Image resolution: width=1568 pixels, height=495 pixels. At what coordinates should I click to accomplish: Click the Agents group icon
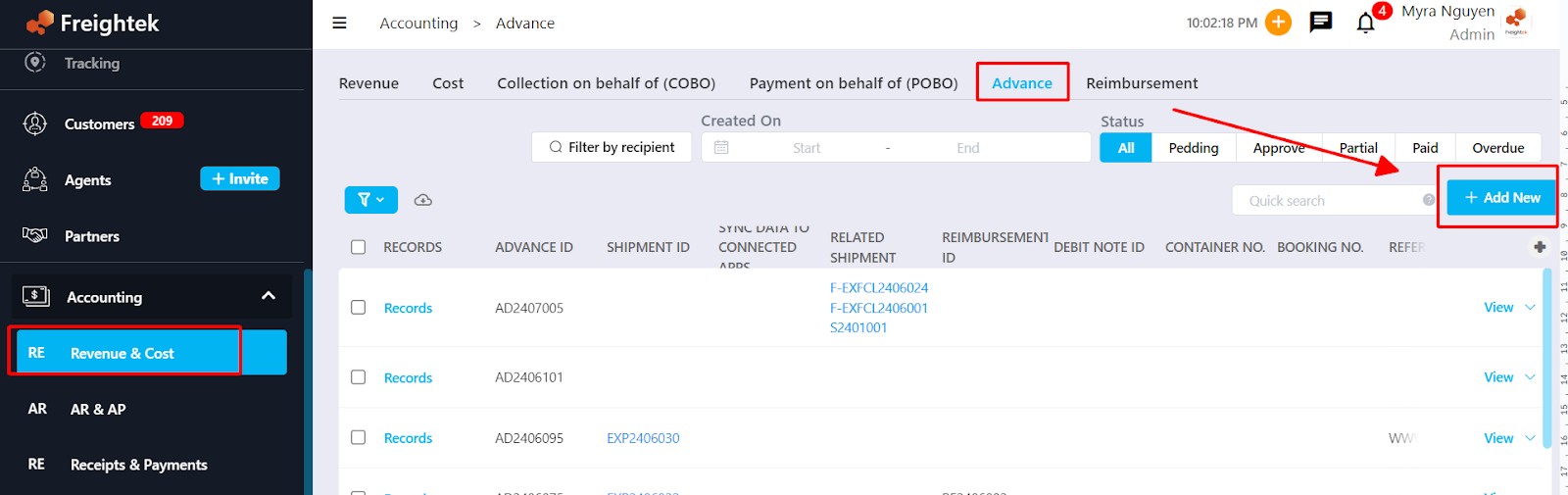pyautogui.click(x=35, y=179)
